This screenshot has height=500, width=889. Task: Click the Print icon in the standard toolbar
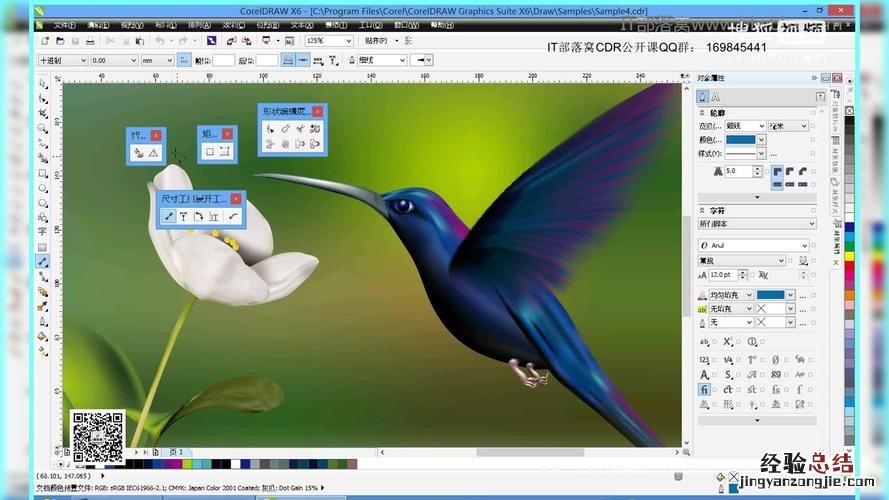tap(90, 41)
